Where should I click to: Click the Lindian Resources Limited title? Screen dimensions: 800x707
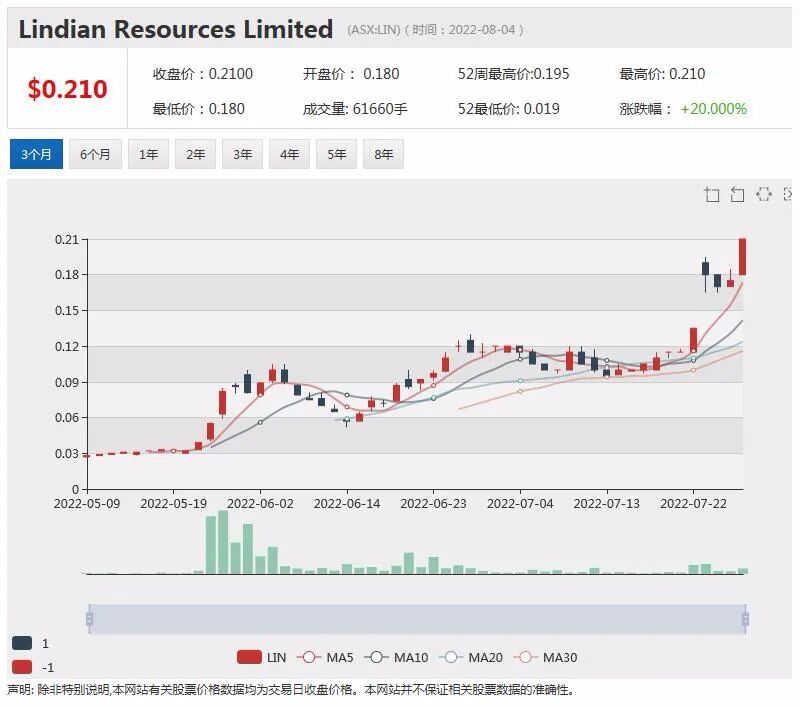pos(176,29)
